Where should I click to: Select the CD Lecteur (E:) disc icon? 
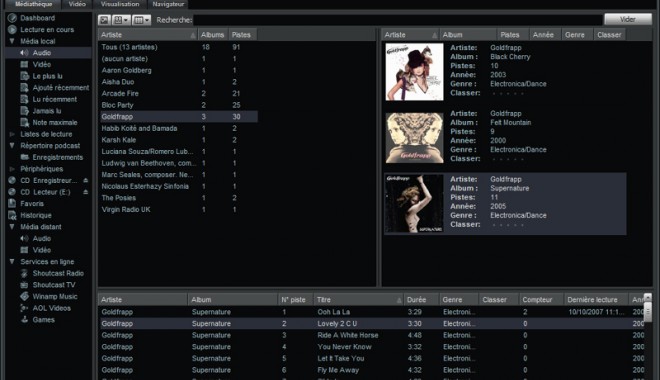[12, 192]
